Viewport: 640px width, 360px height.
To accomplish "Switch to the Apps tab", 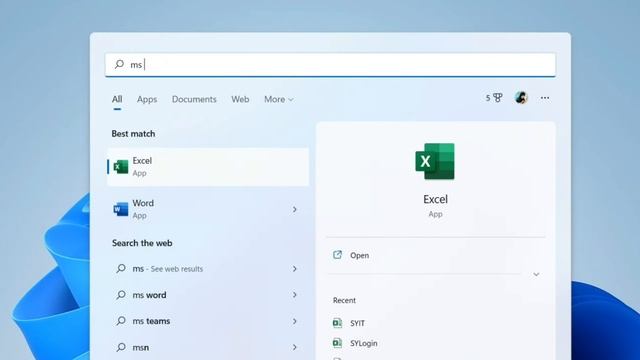I will pyautogui.click(x=147, y=99).
